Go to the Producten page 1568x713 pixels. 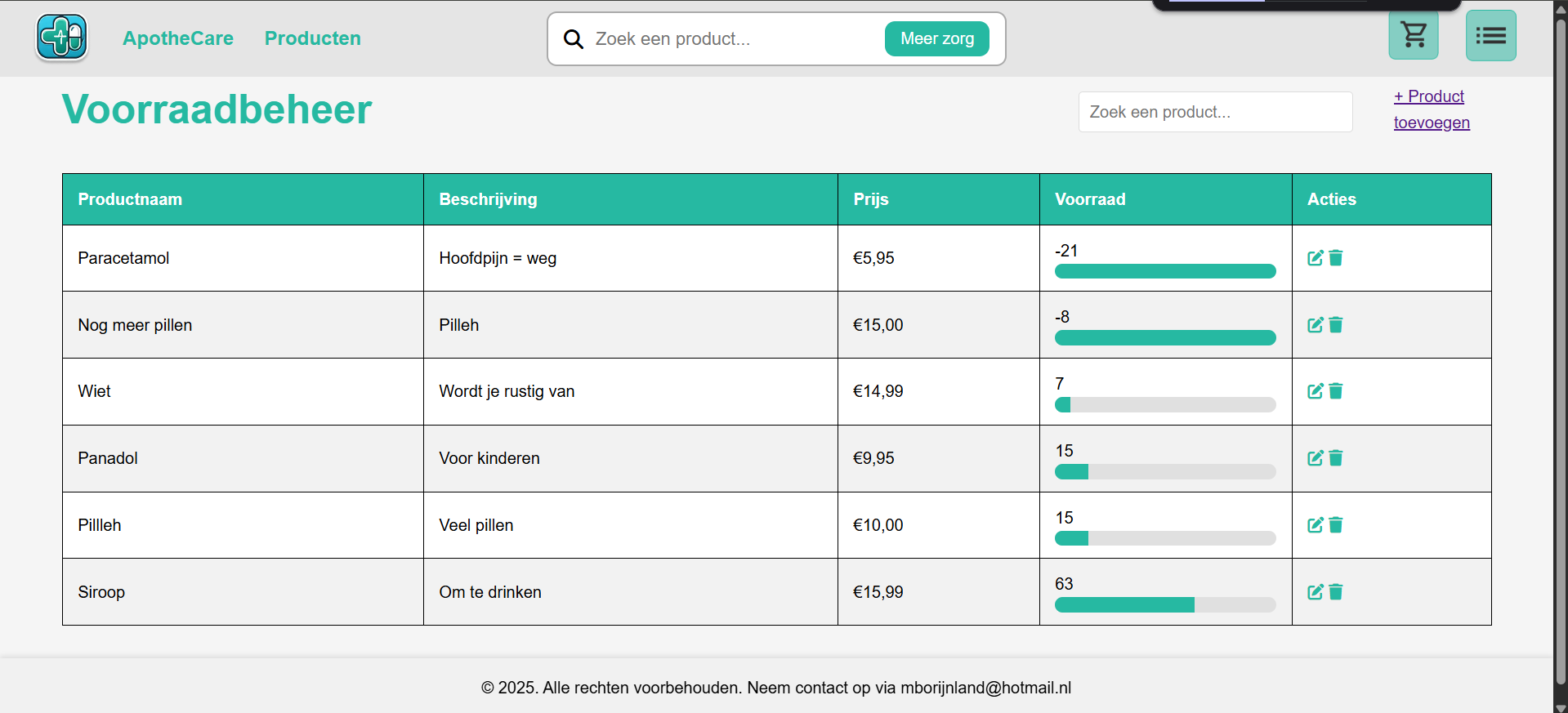(312, 38)
